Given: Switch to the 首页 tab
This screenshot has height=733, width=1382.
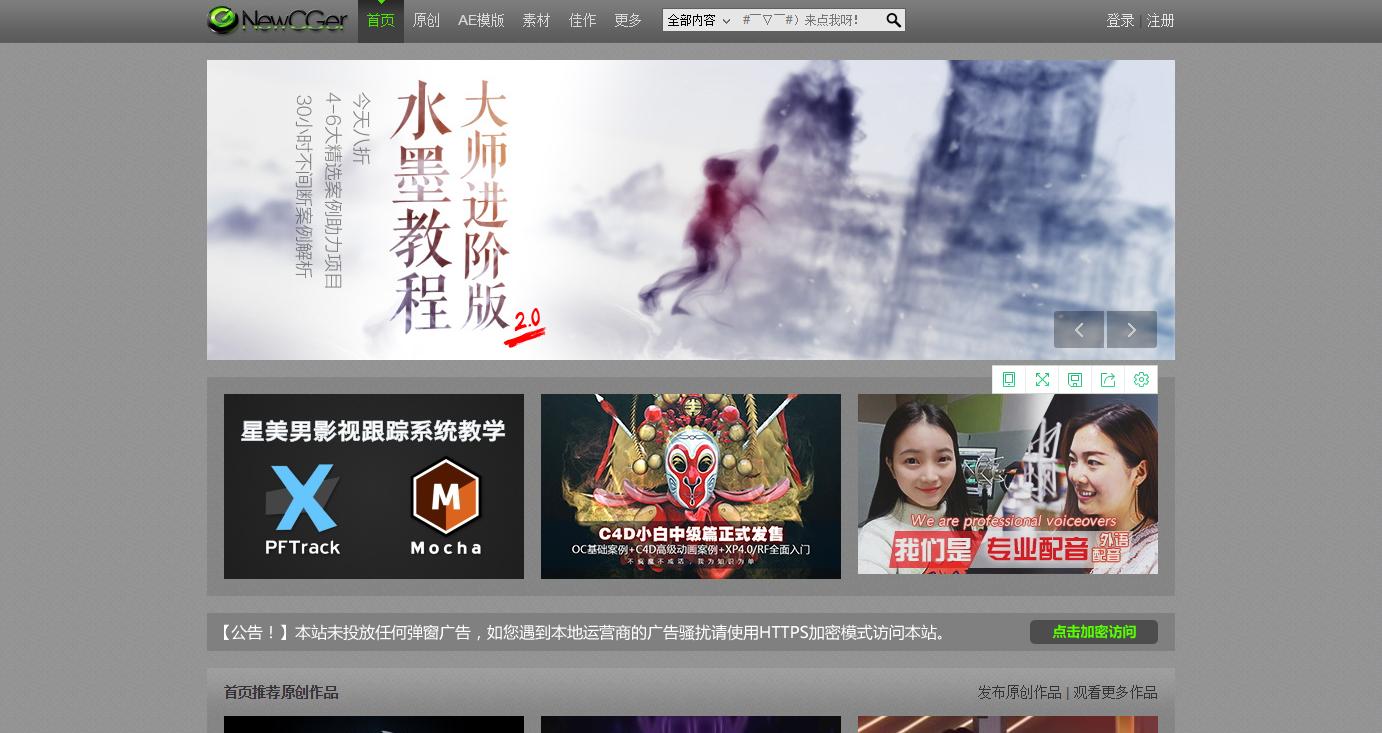Looking at the screenshot, I should (381, 20).
